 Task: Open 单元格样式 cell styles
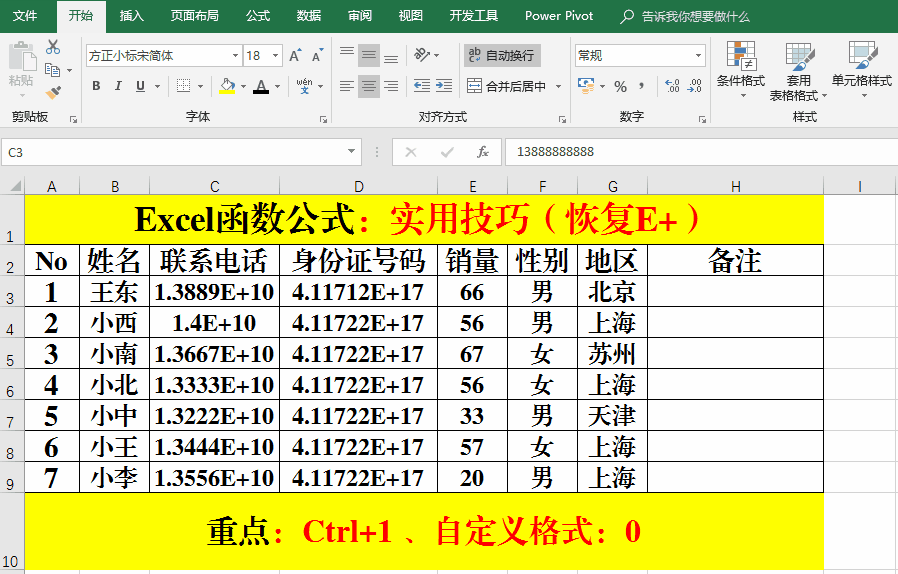[862, 70]
